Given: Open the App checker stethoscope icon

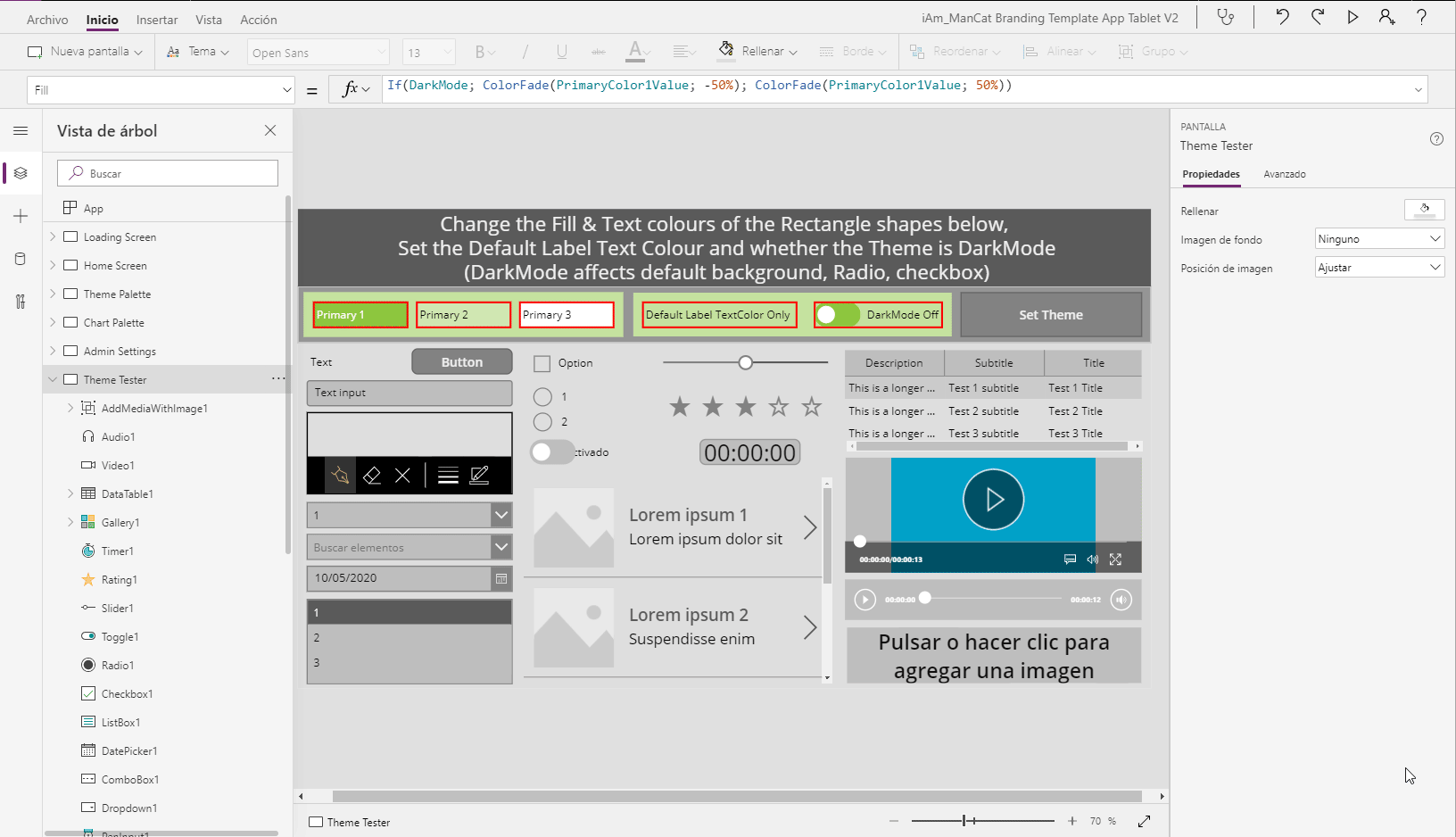Looking at the screenshot, I should (1226, 17).
